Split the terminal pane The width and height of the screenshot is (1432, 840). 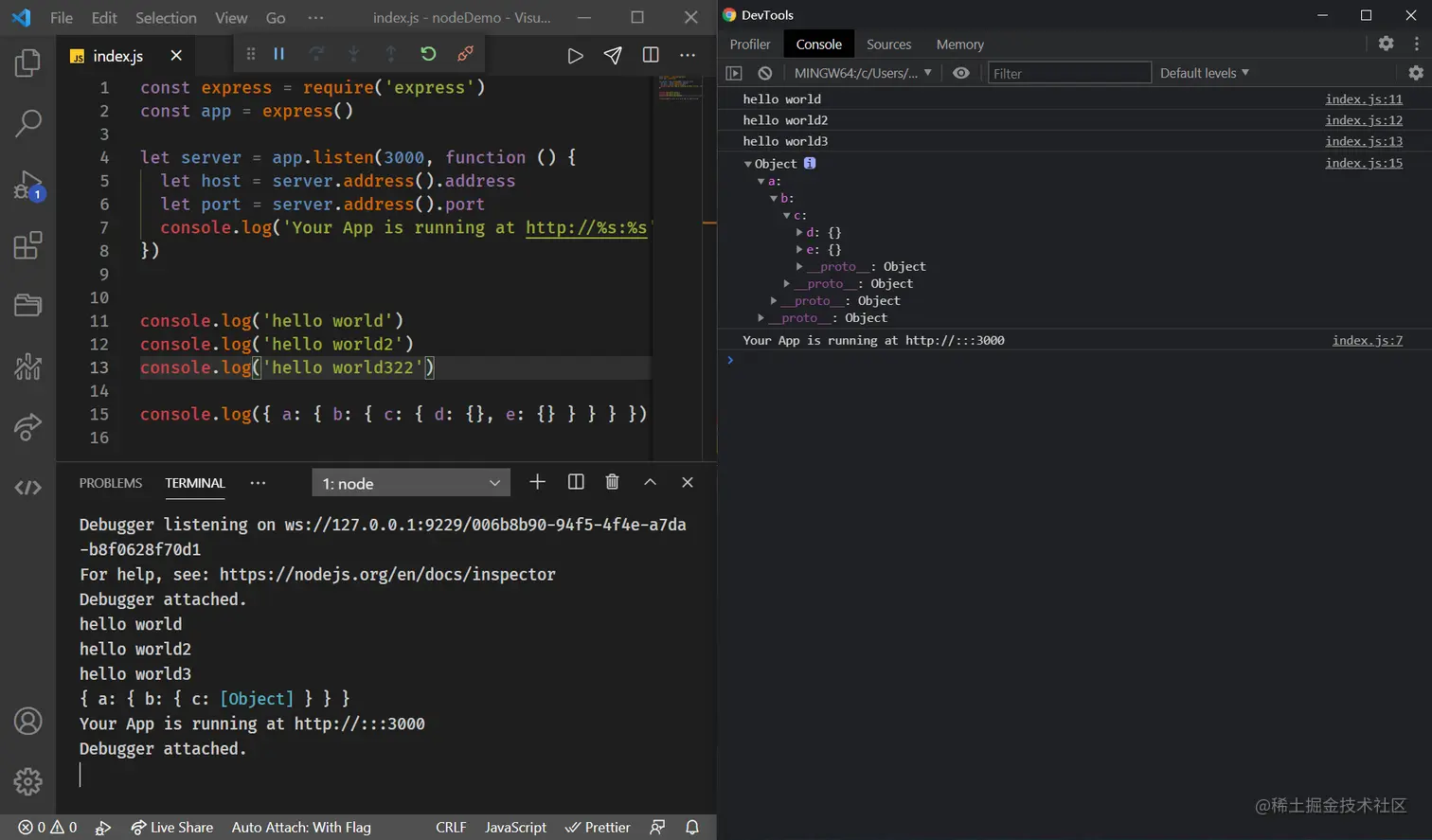[575, 482]
